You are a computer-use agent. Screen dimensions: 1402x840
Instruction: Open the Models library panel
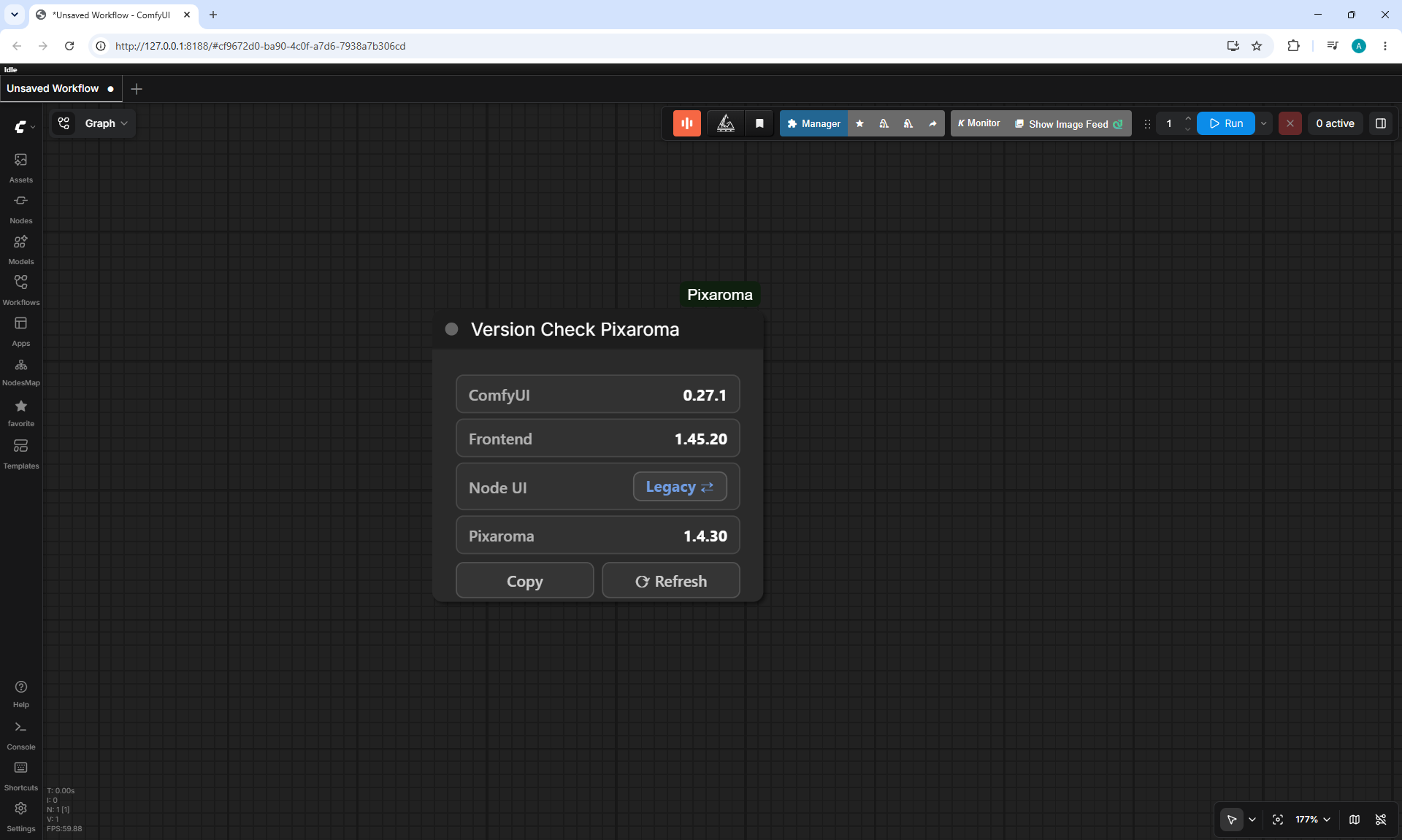(x=21, y=249)
